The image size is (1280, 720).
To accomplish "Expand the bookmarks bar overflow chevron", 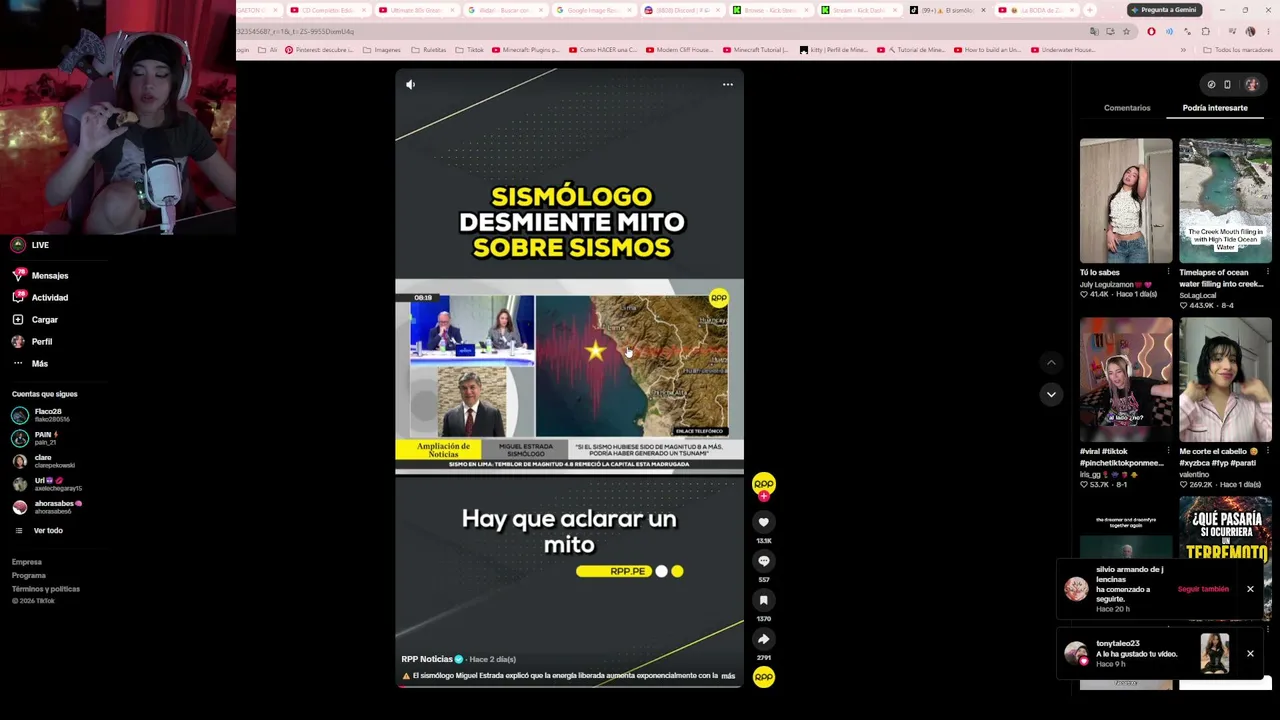I will click(1183, 50).
